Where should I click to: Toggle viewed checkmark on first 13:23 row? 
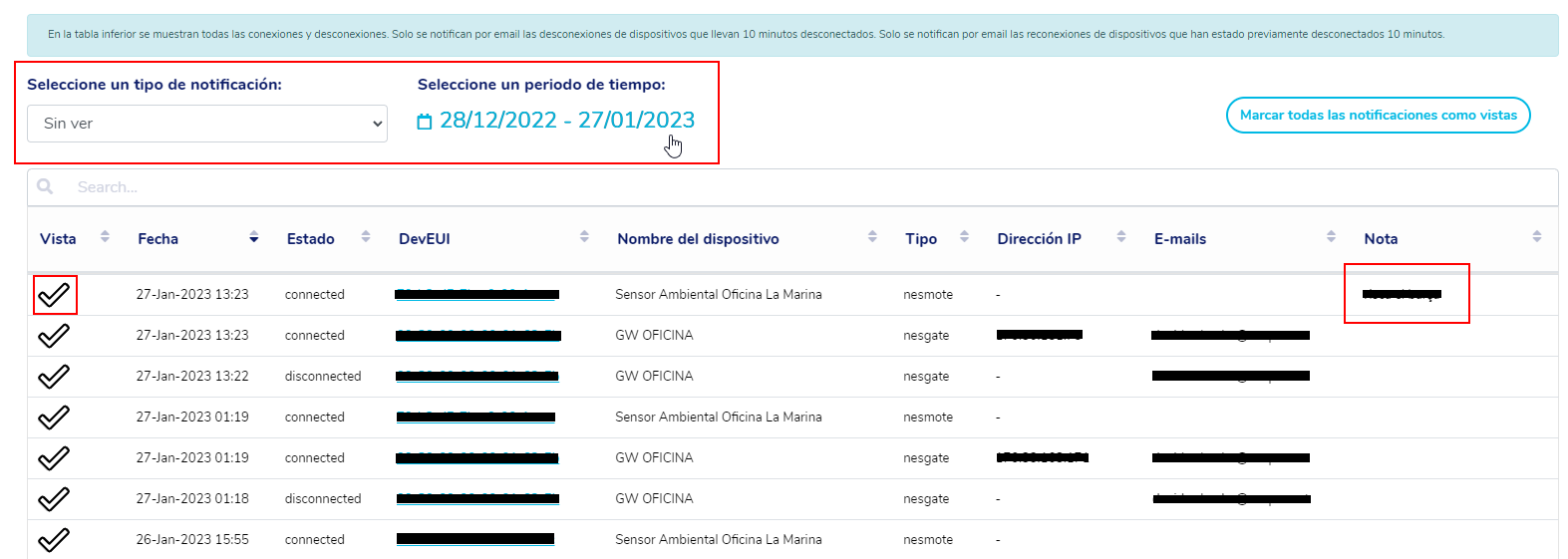pyautogui.click(x=54, y=295)
